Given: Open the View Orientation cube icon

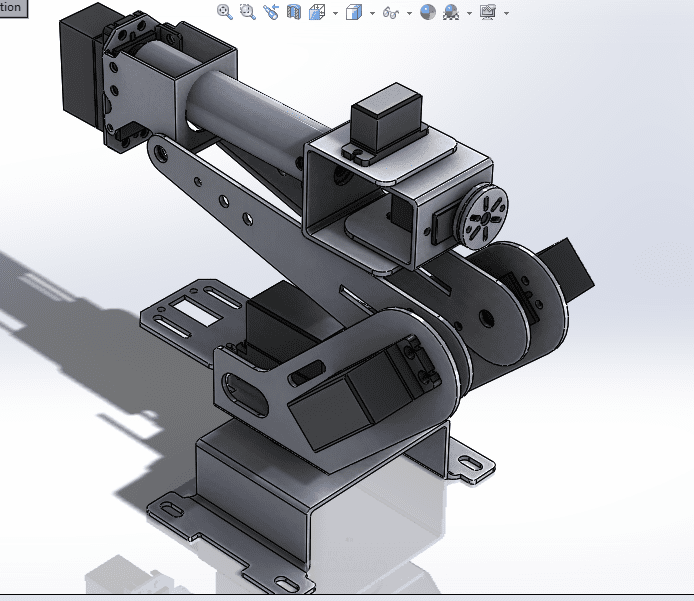Looking at the screenshot, I should [317, 12].
